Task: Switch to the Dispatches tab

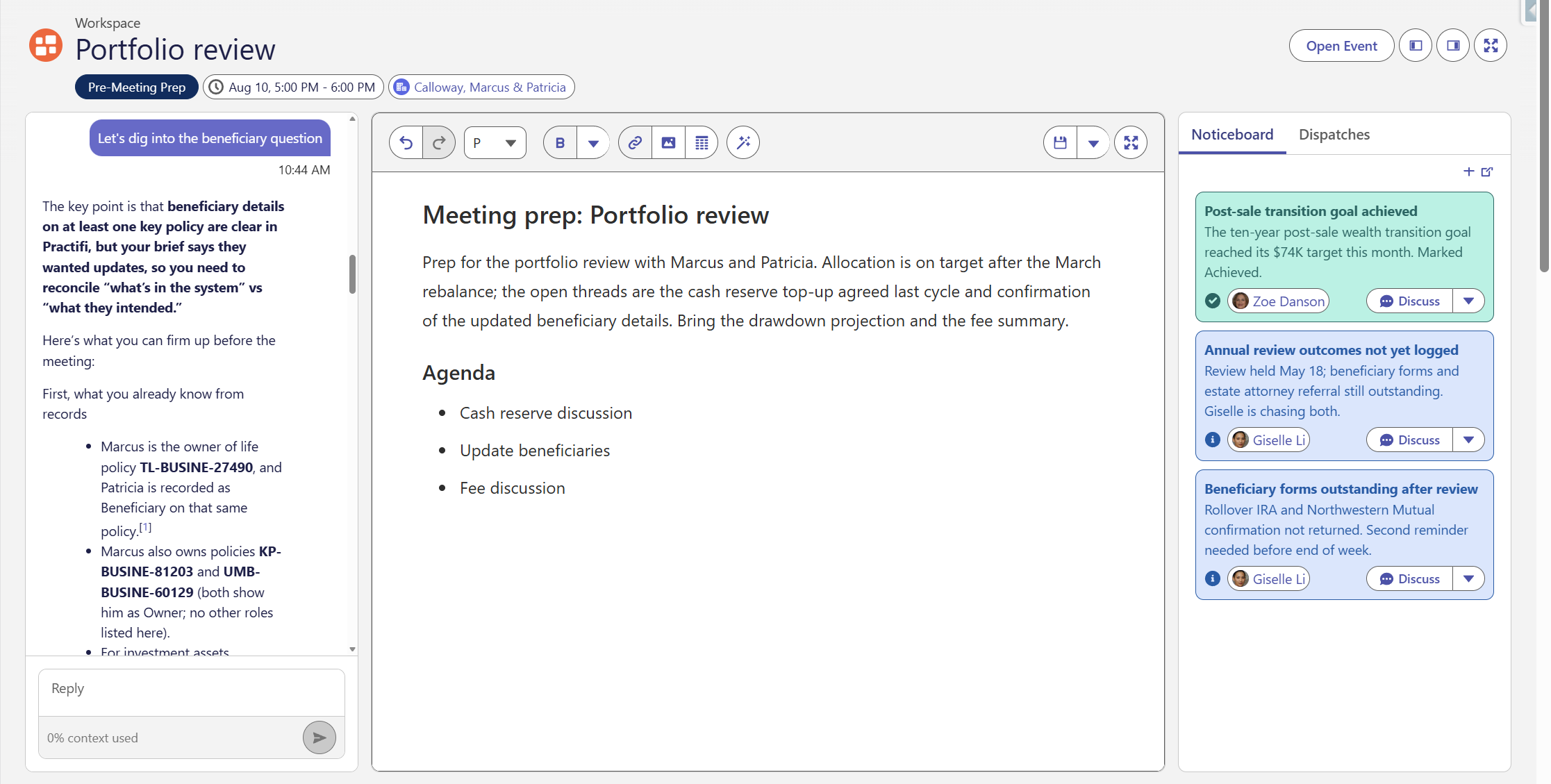Action: [1334, 135]
